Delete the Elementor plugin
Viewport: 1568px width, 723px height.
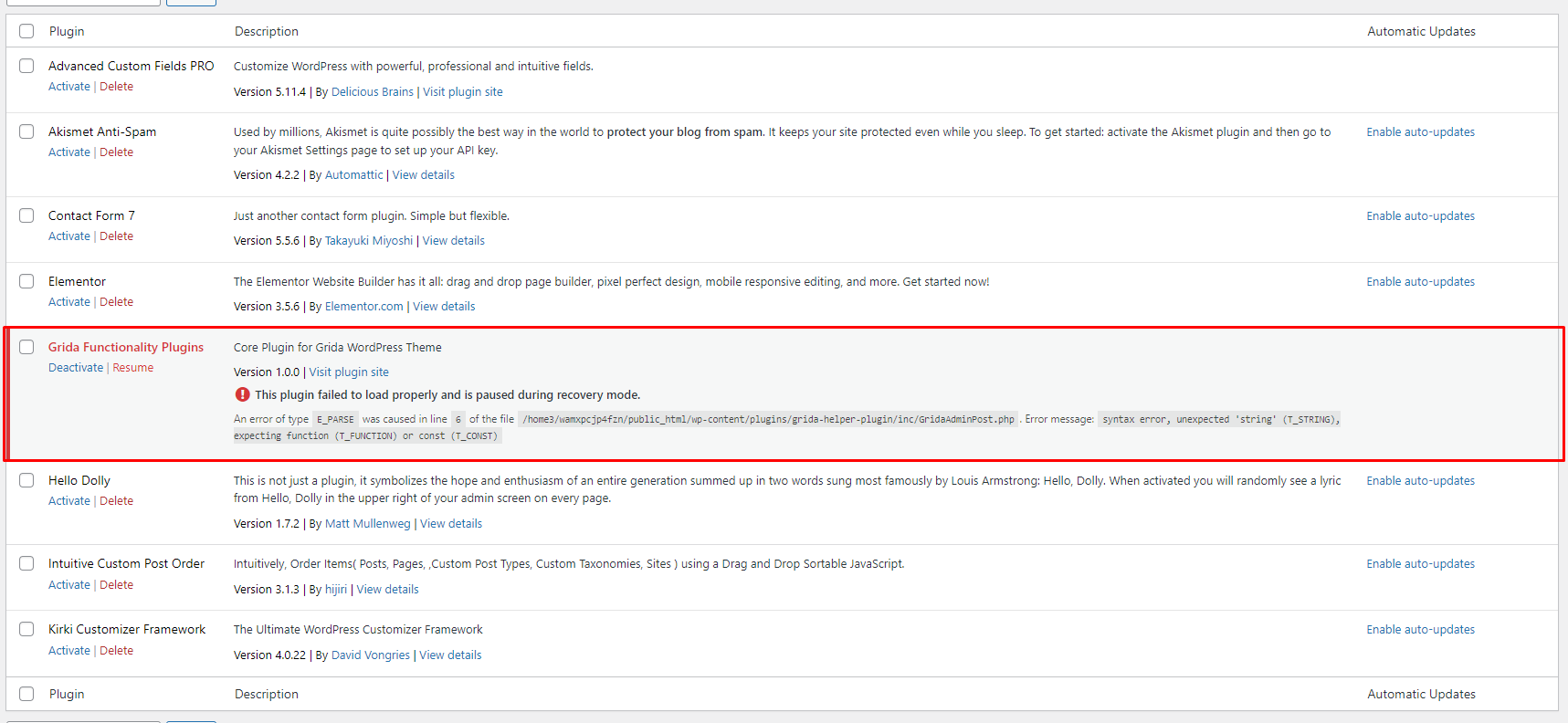tap(116, 302)
